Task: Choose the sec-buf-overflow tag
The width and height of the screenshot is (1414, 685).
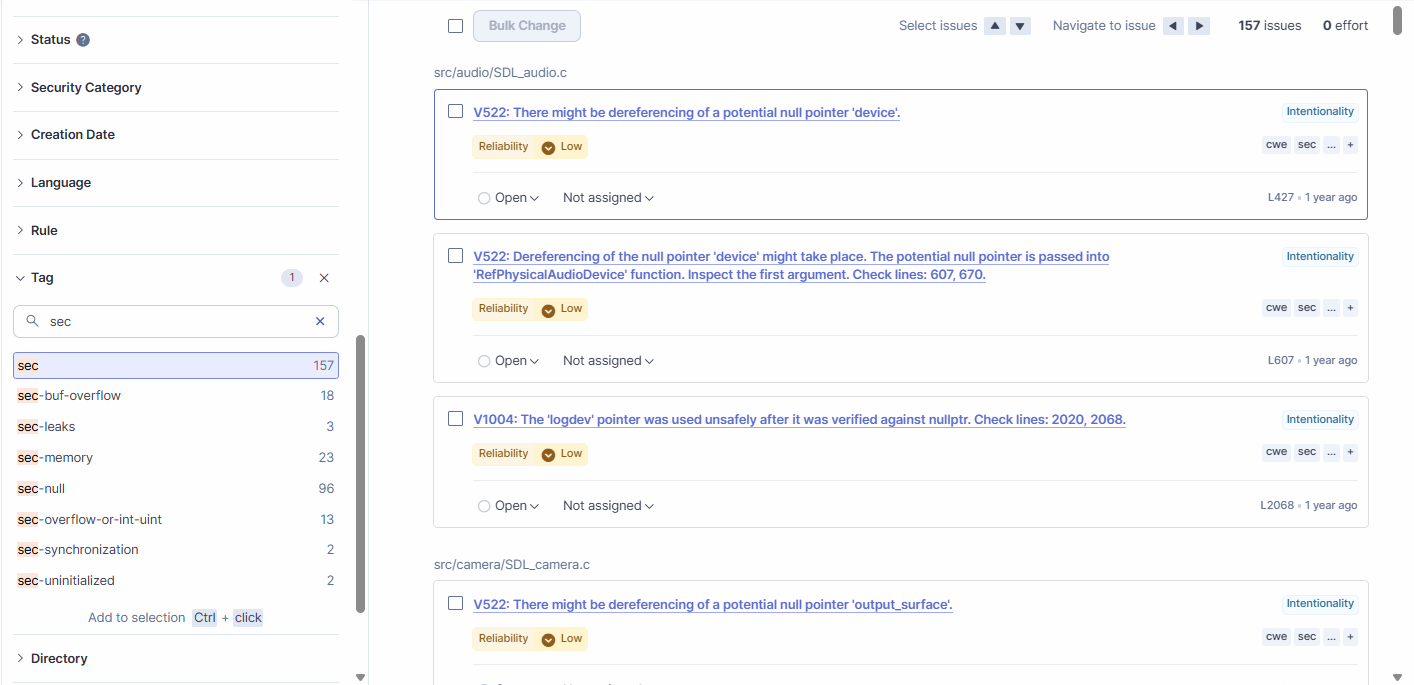Action: [x=69, y=396]
